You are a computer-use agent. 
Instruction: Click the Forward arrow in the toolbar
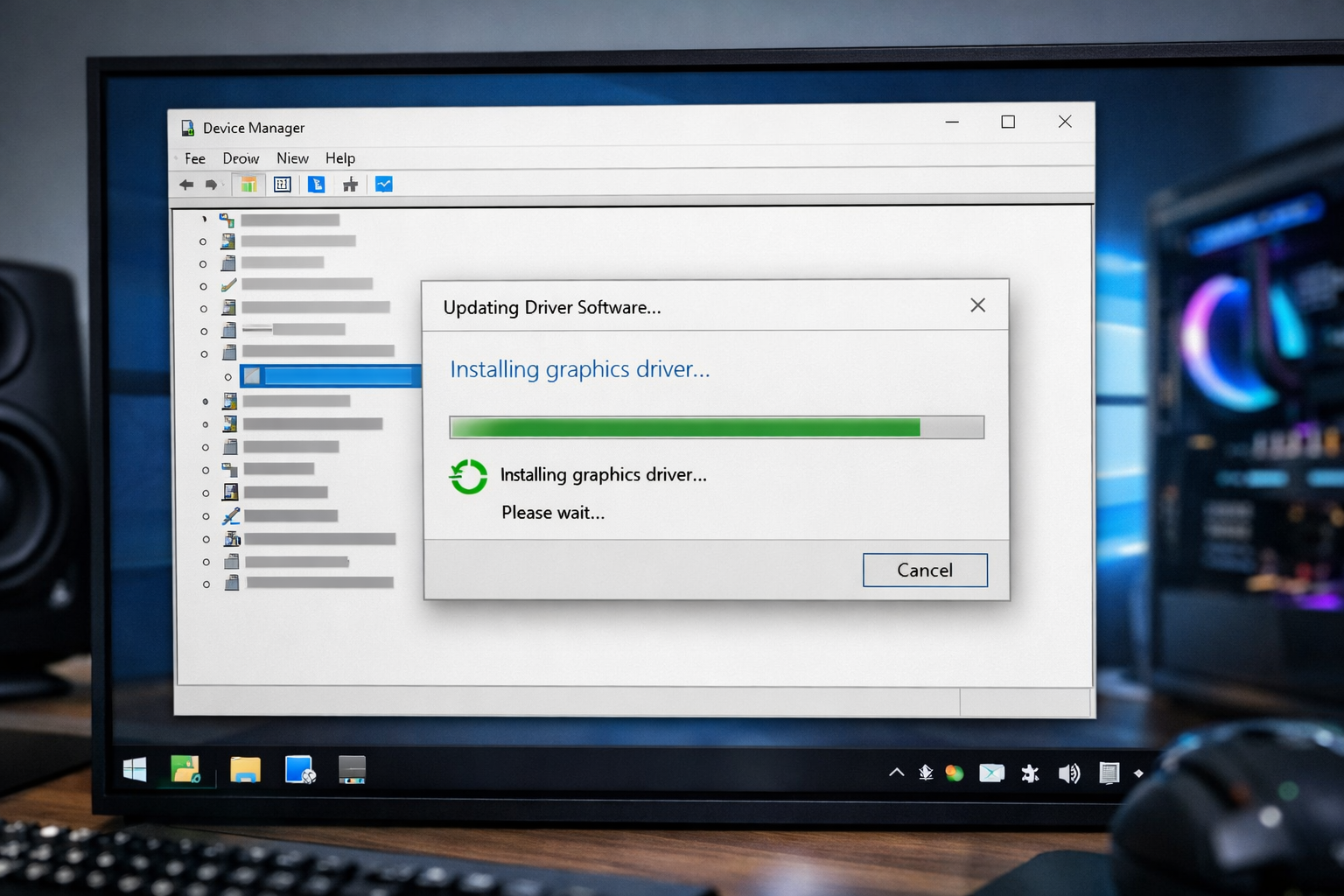(x=211, y=185)
